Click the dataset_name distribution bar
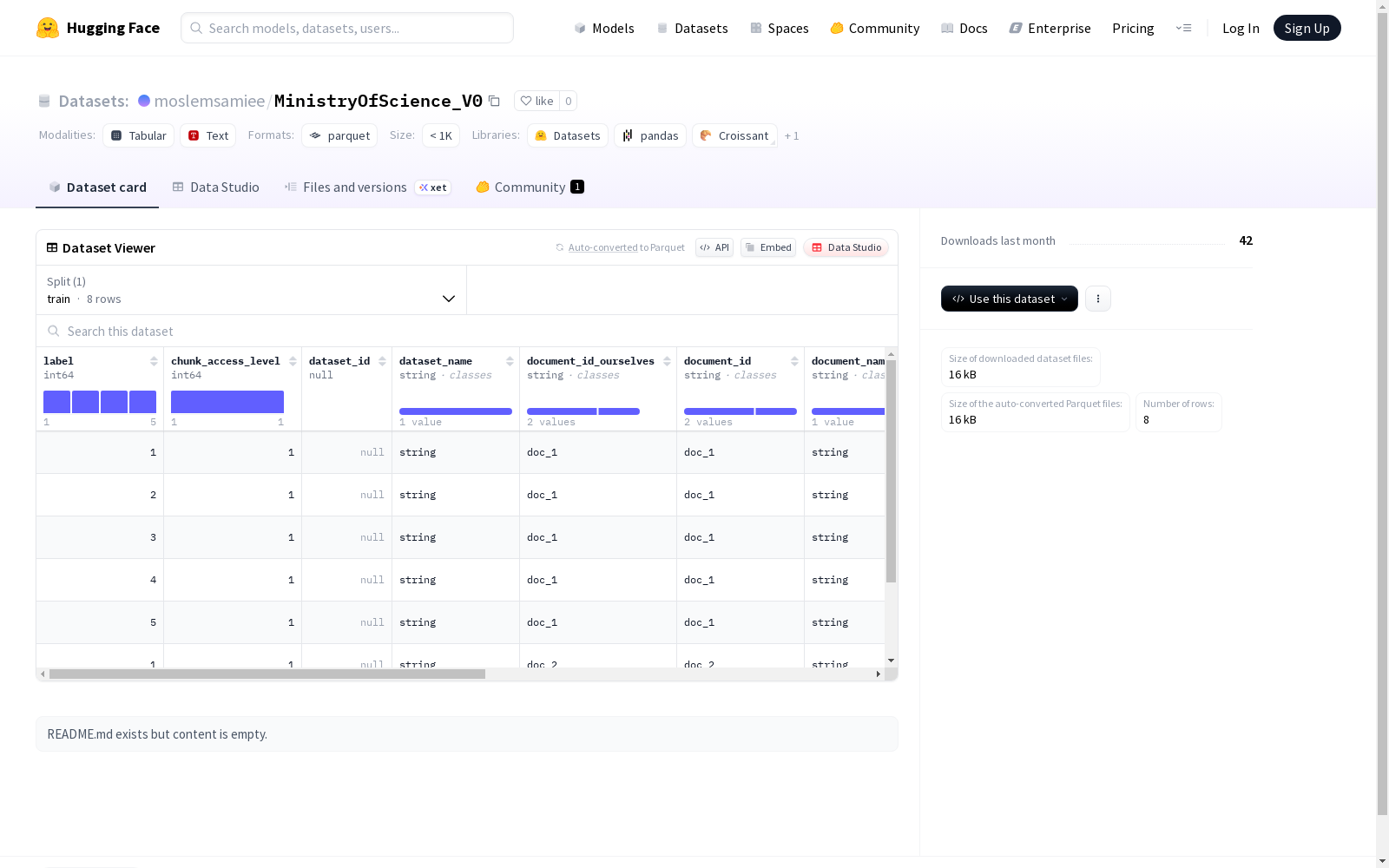1389x868 pixels. click(x=456, y=411)
